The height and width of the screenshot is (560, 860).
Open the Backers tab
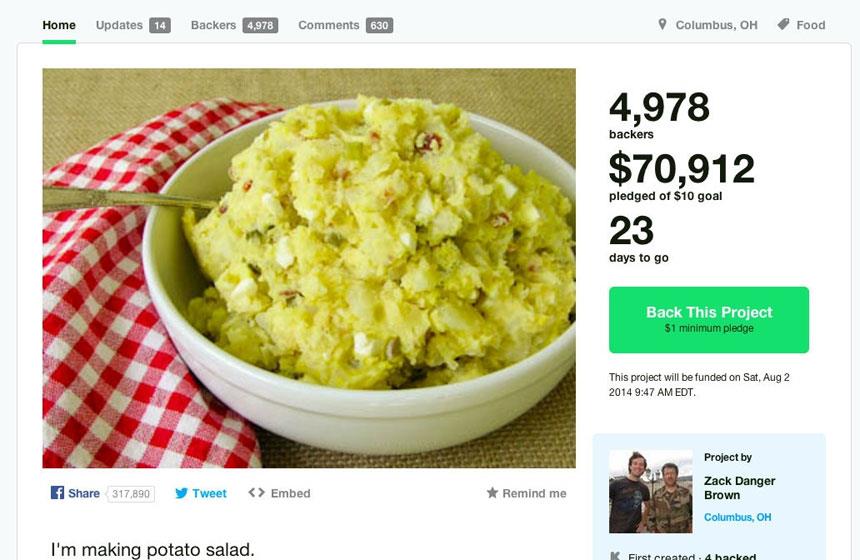[x=234, y=25]
